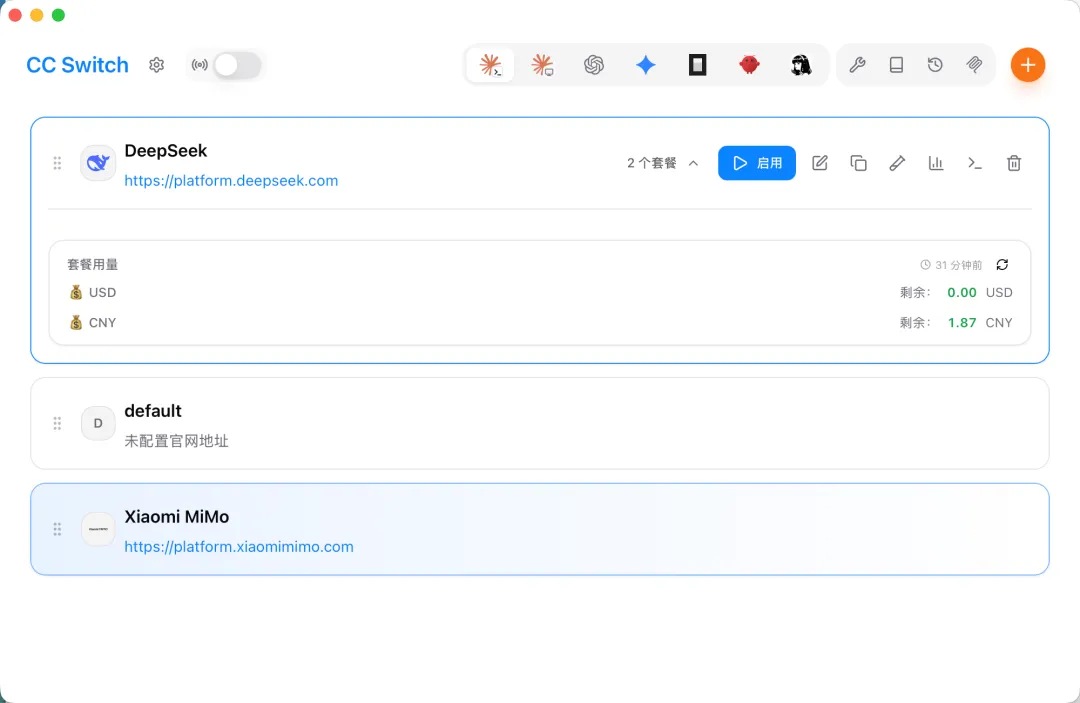Open the platform.deepseek.com link
The height and width of the screenshot is (703, 1080).
pos(231,181)
